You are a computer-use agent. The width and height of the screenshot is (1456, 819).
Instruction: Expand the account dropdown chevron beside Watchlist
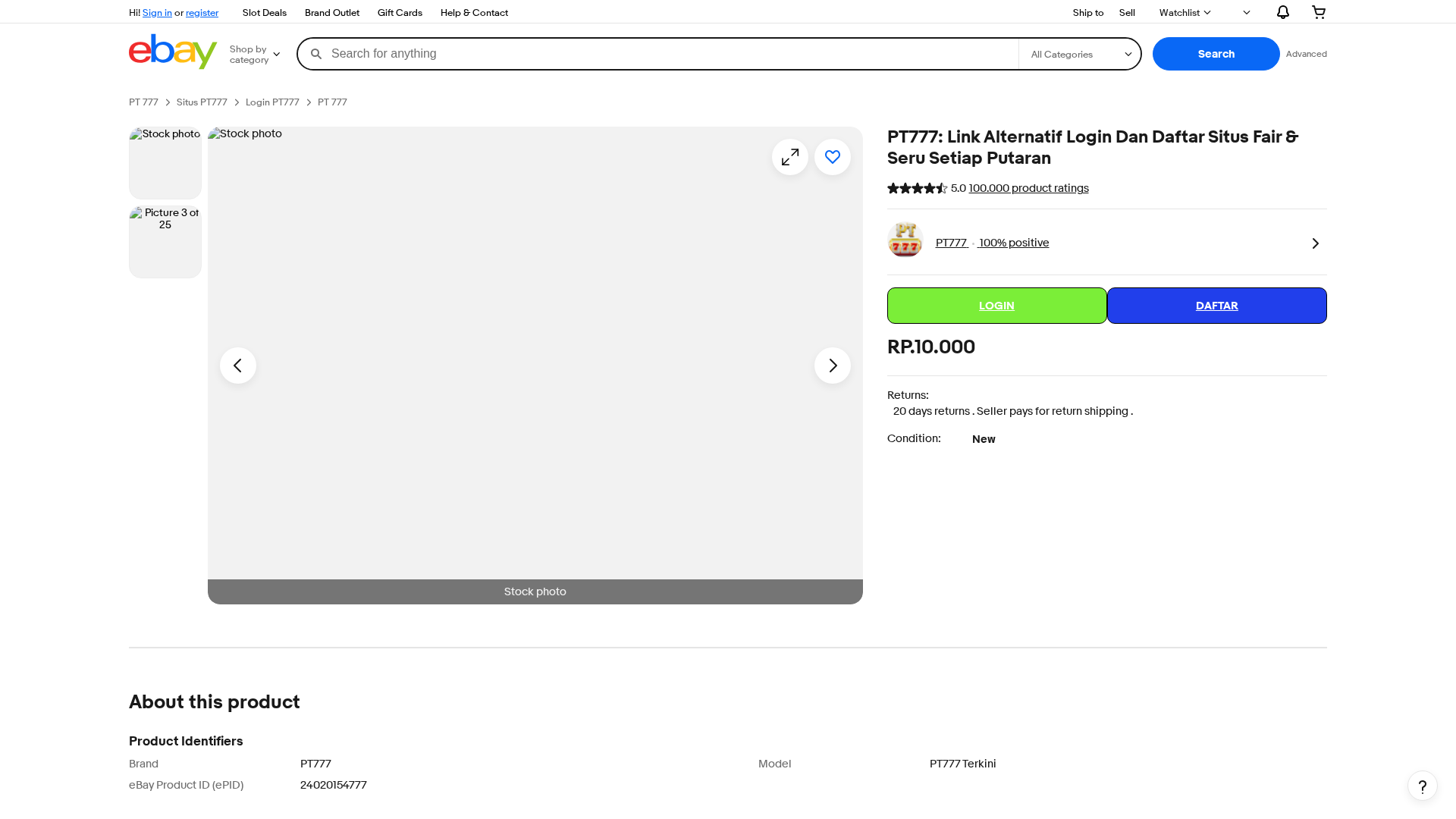click(1246, 13)
